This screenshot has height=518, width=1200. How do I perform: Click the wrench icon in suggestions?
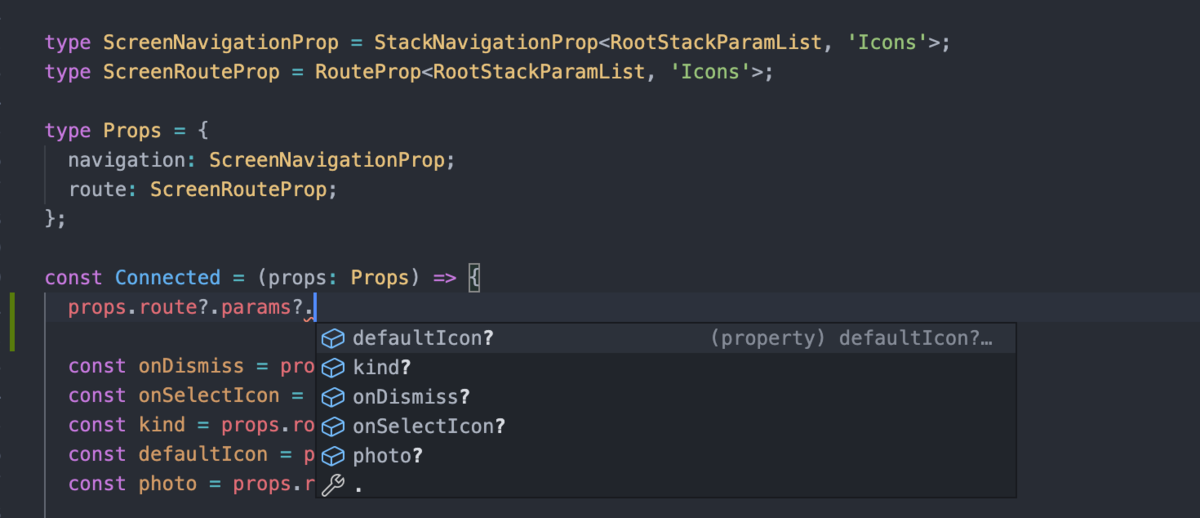[x=333, y=485]
